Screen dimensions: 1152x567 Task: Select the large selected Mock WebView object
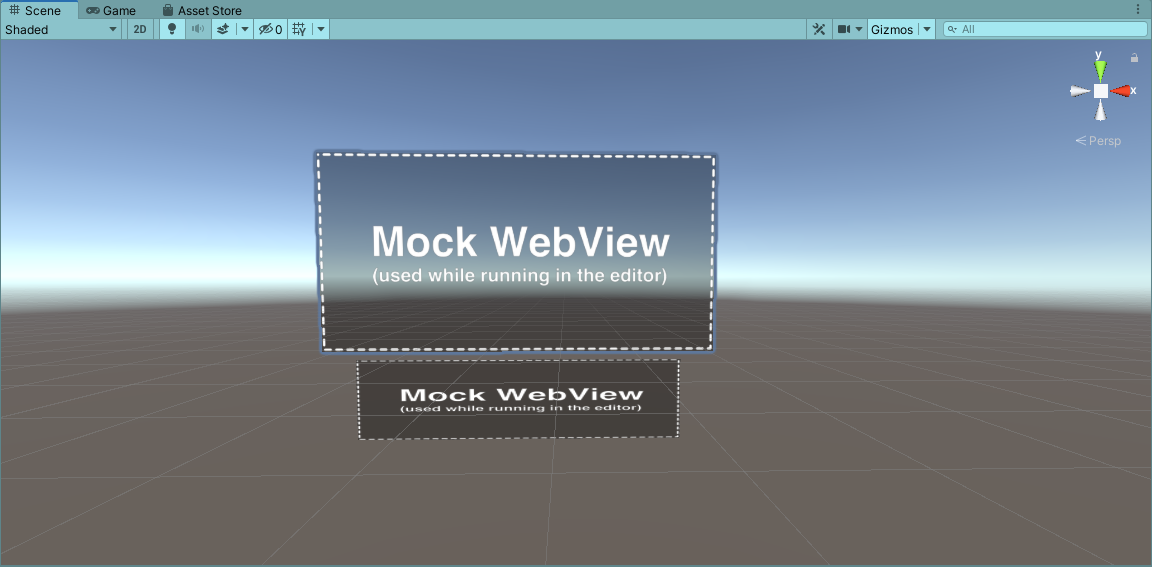pos(516,252)
